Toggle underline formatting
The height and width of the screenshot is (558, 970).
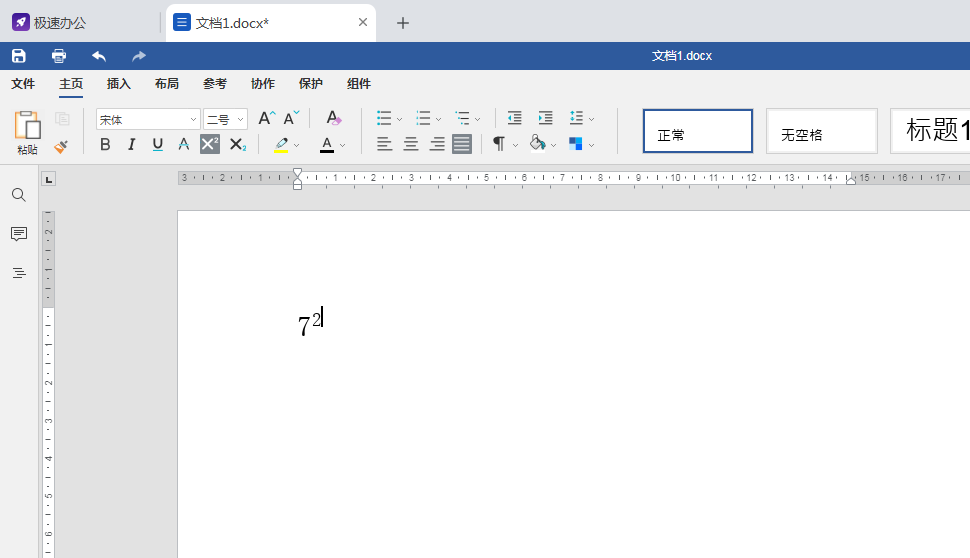point(158,144)
